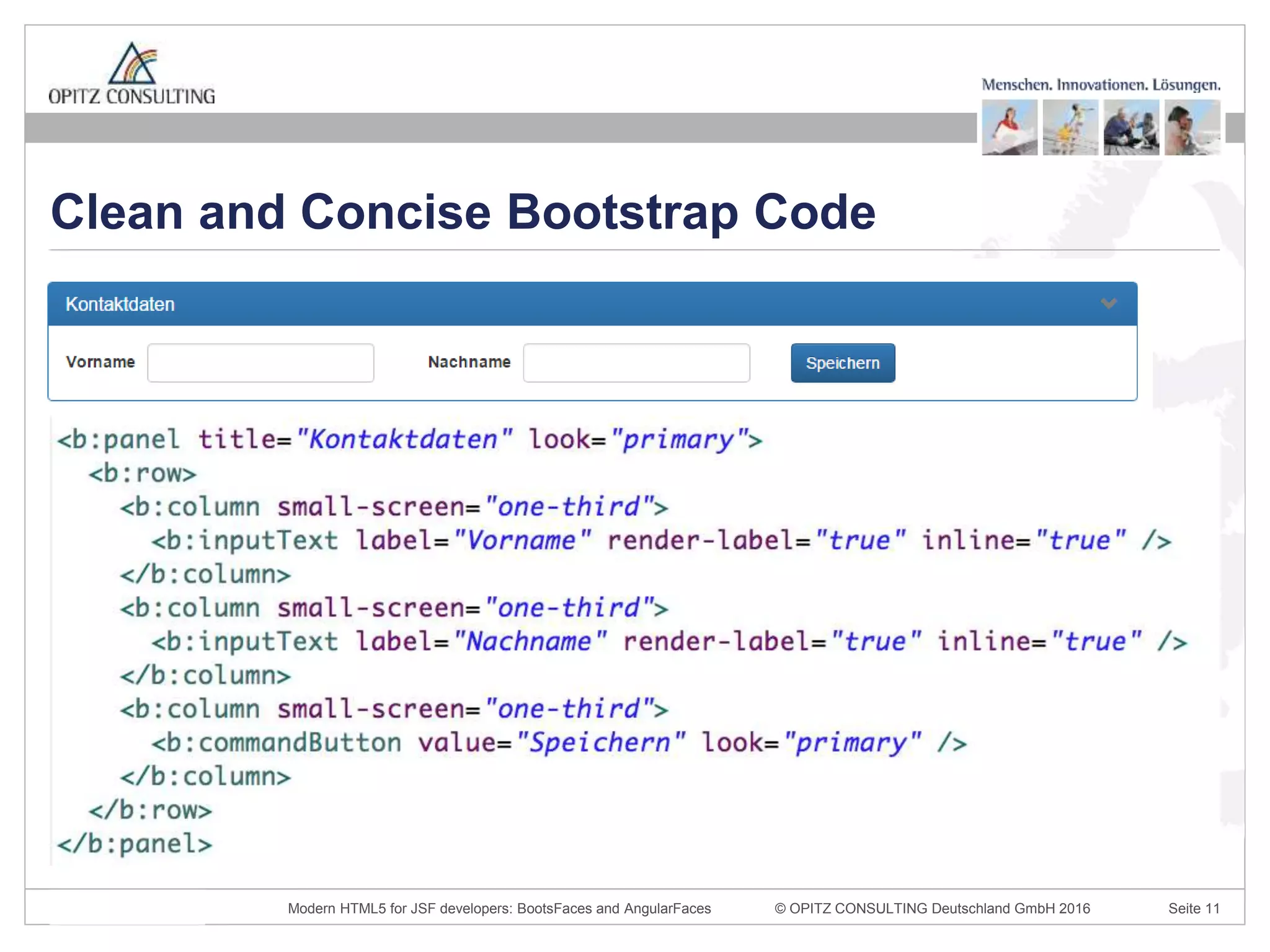Click the inputText line with label "Nachname"
The height and width of the screenshot is (952, 1270).
pyautogui.click(x=669, y=641)
